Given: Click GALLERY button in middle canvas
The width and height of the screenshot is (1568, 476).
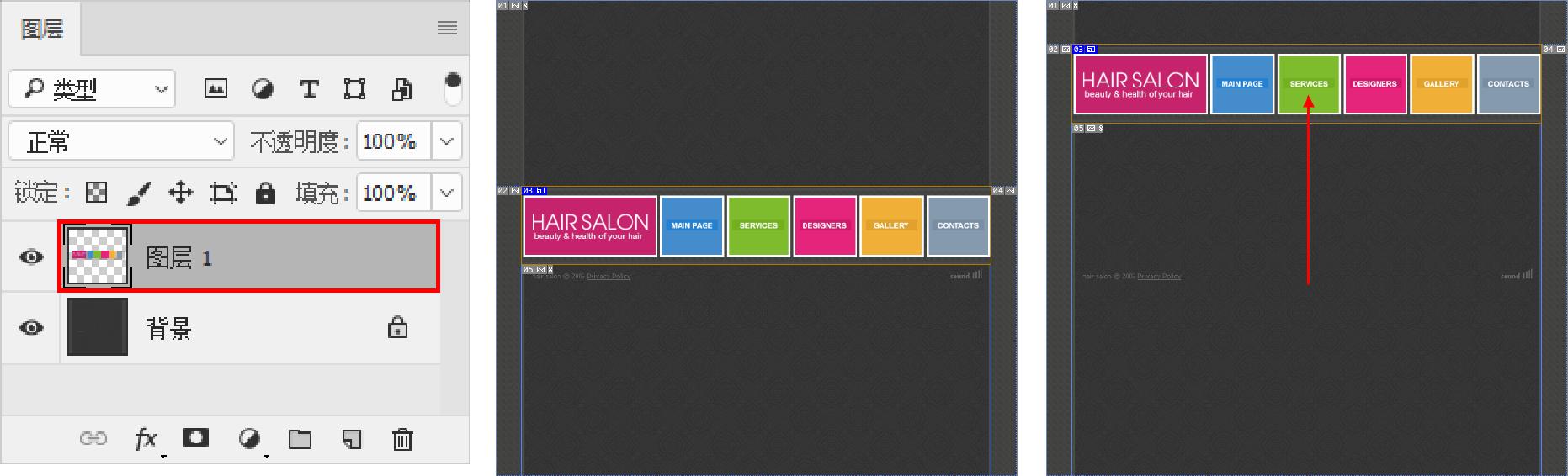Looking at the screenshot, I should [891, 225].
